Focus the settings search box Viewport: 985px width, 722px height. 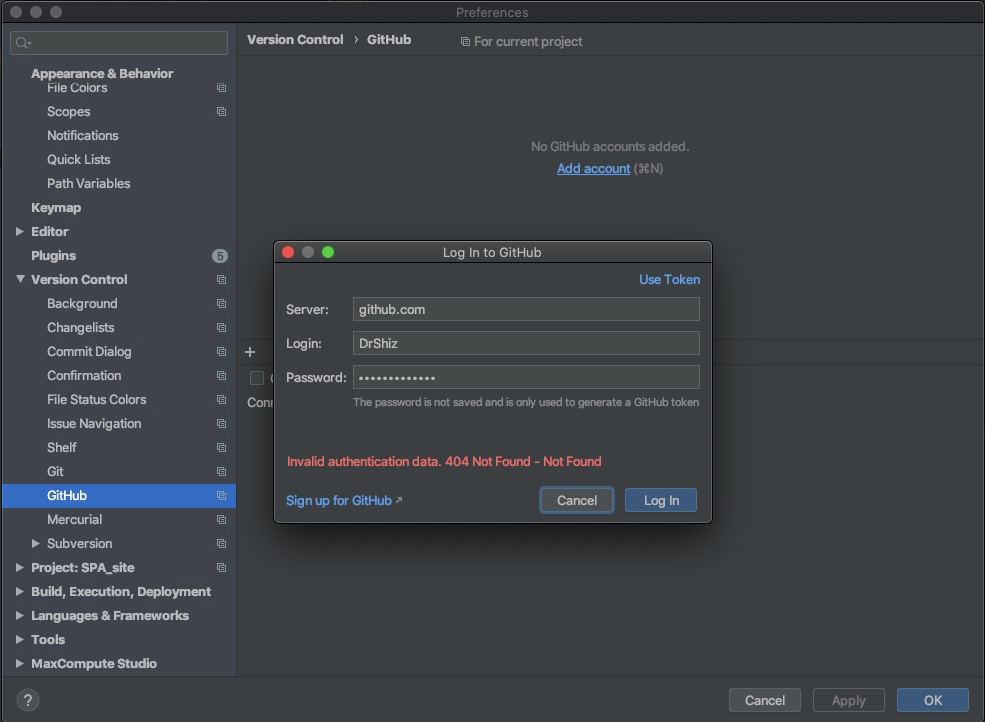(x=119, y=43)
